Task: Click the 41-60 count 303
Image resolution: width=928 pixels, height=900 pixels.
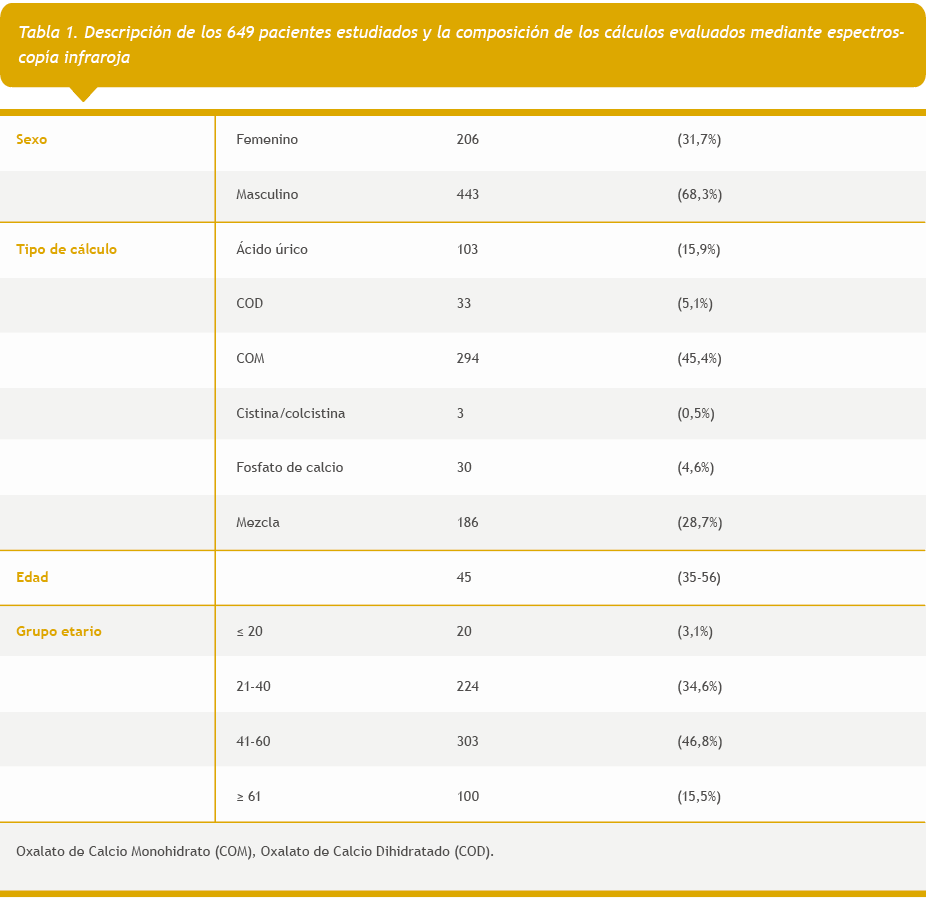Action: point(467,742)
